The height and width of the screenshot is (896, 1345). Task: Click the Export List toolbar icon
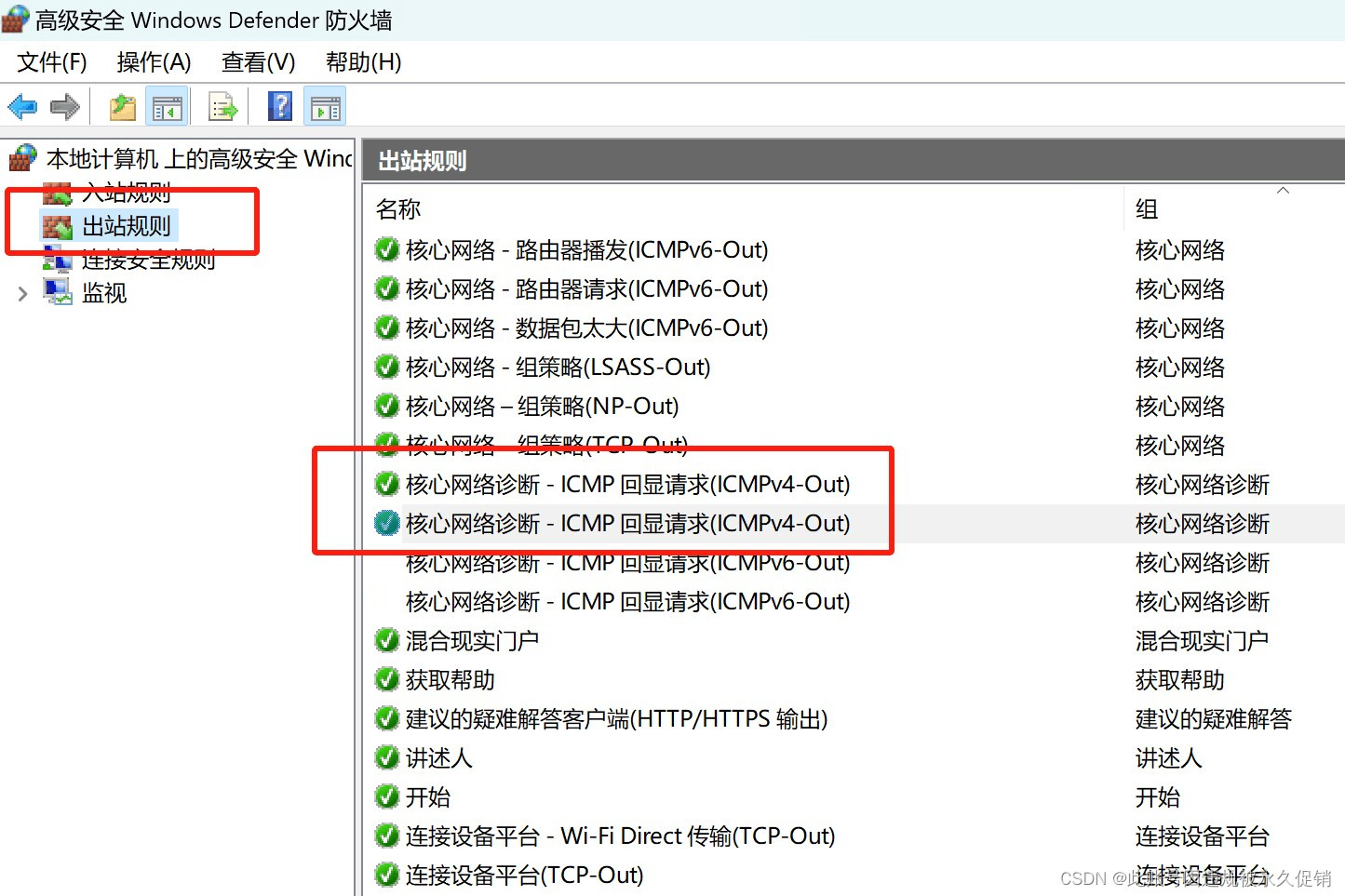coord(222,107)
